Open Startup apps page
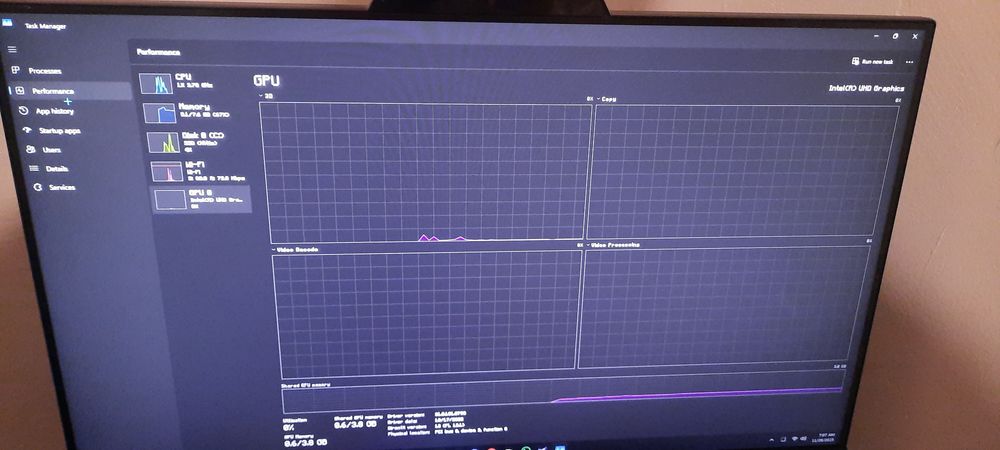The height and width of the screenshot is (450, 1000). [x=51, y=131]
